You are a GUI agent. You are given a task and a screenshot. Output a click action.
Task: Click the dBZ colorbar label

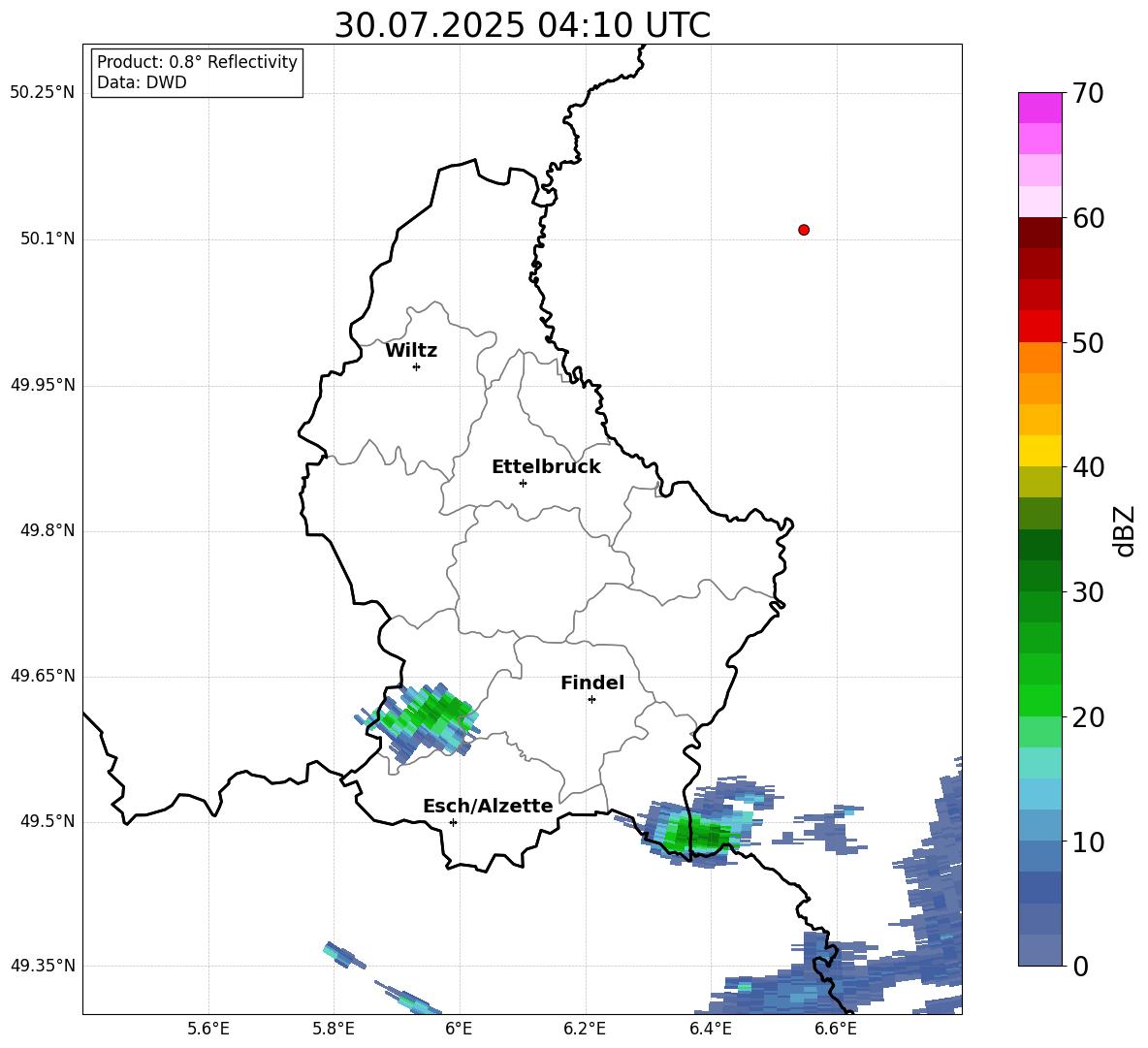1124,530
